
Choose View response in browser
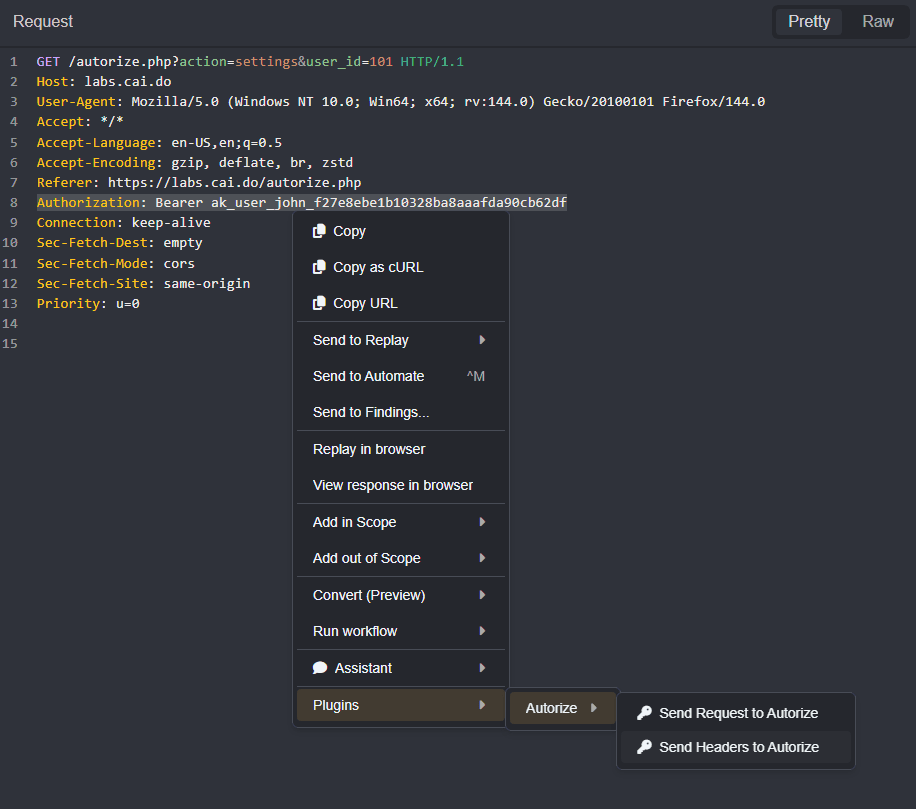coord(393,485)
